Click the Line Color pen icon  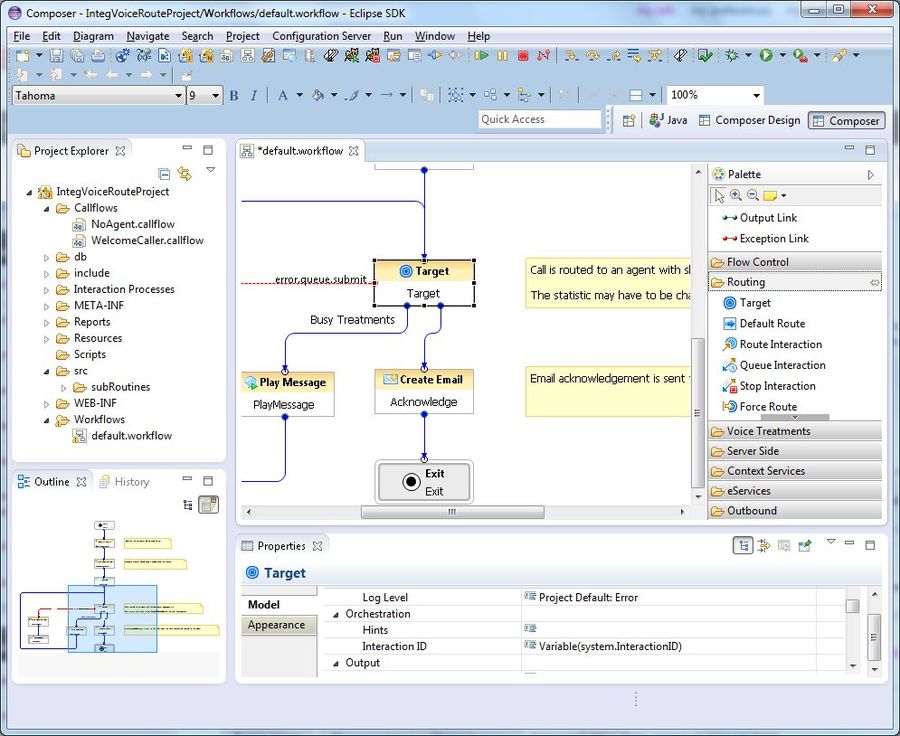coord(352,95)
